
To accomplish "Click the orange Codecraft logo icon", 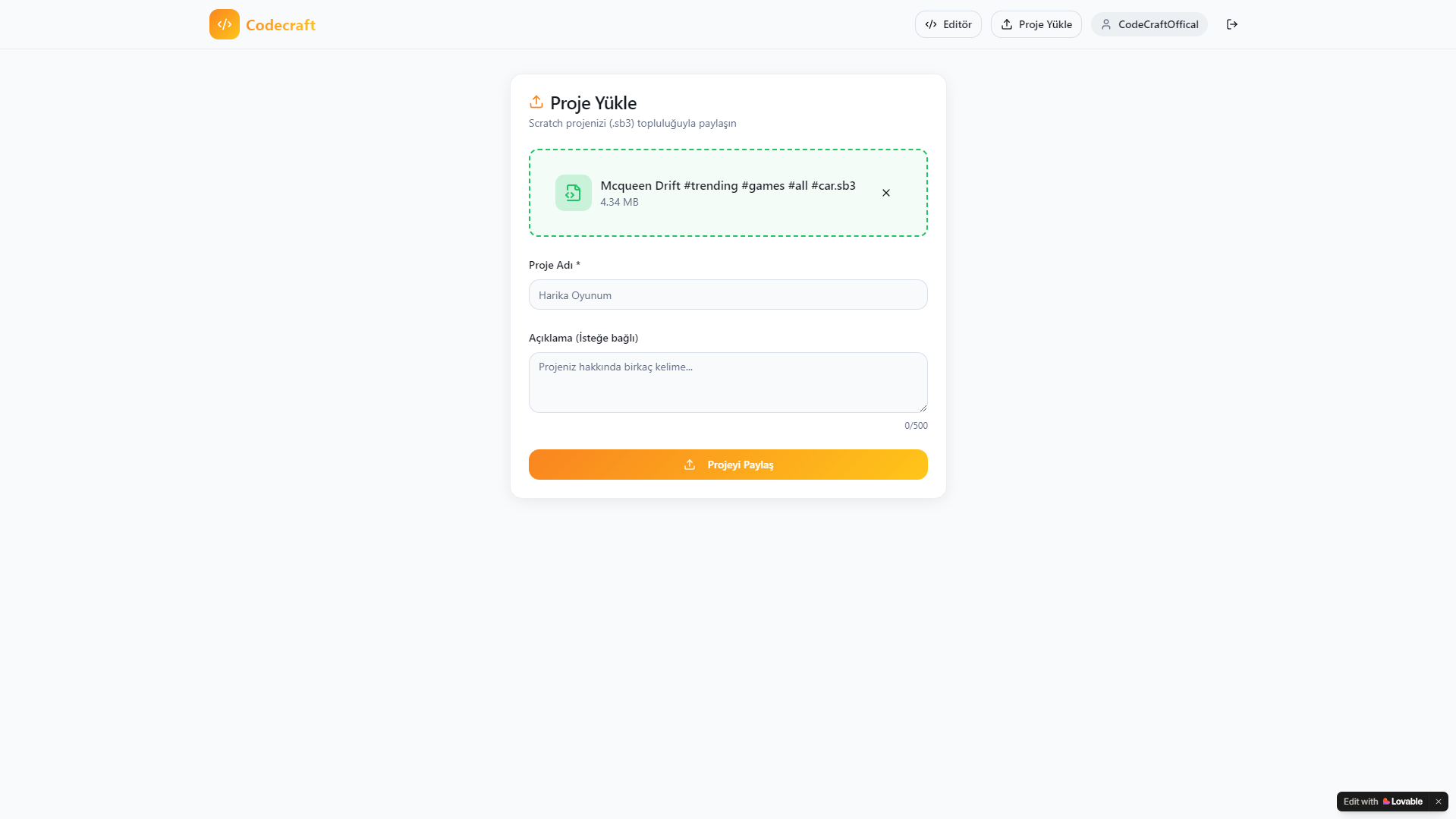I will (225, 24).
